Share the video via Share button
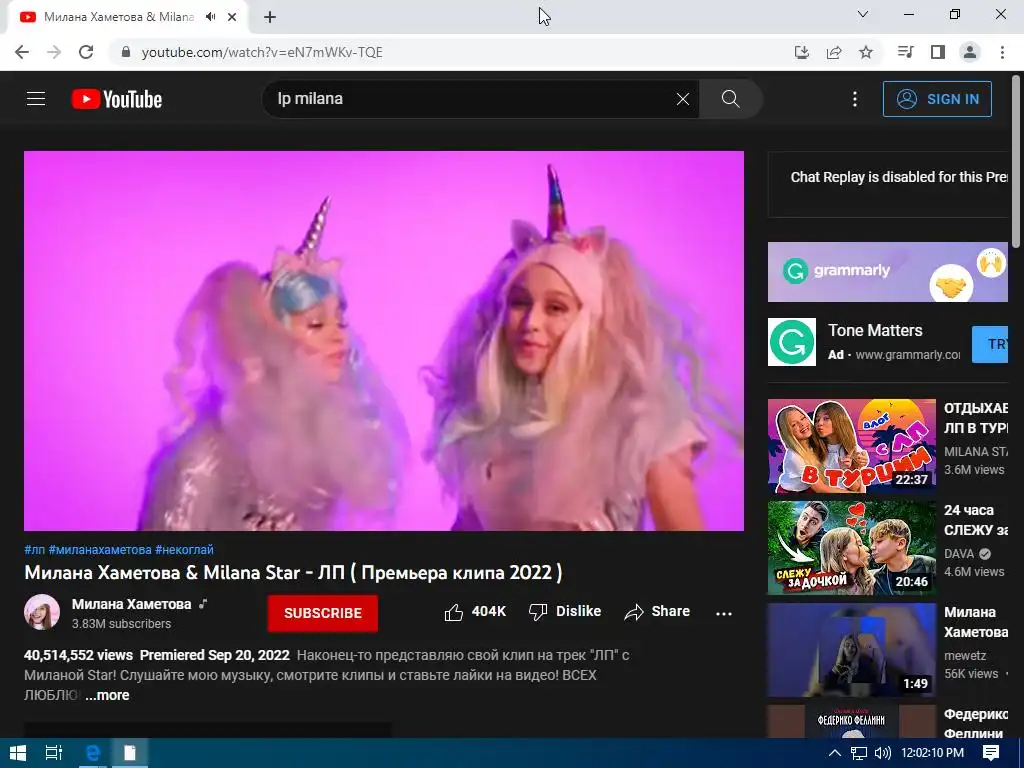1024x768 pixels. [657, 611]
